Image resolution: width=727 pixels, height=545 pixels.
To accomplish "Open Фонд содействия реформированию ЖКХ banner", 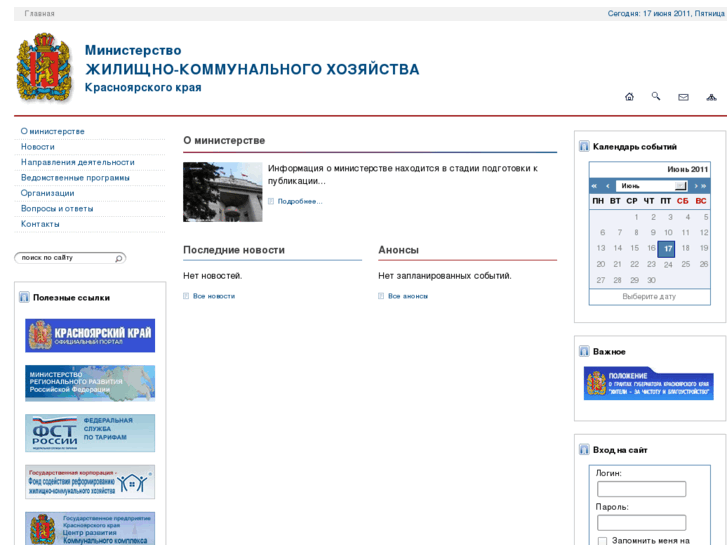I will [90, 482].
